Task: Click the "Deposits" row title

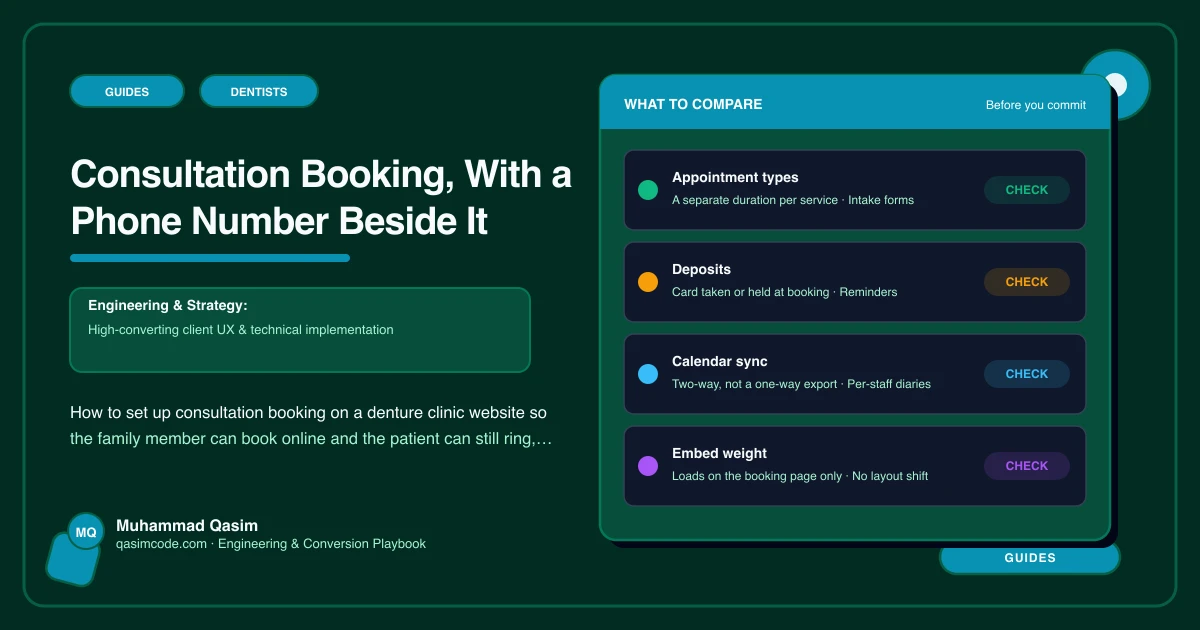Action: 701,269
